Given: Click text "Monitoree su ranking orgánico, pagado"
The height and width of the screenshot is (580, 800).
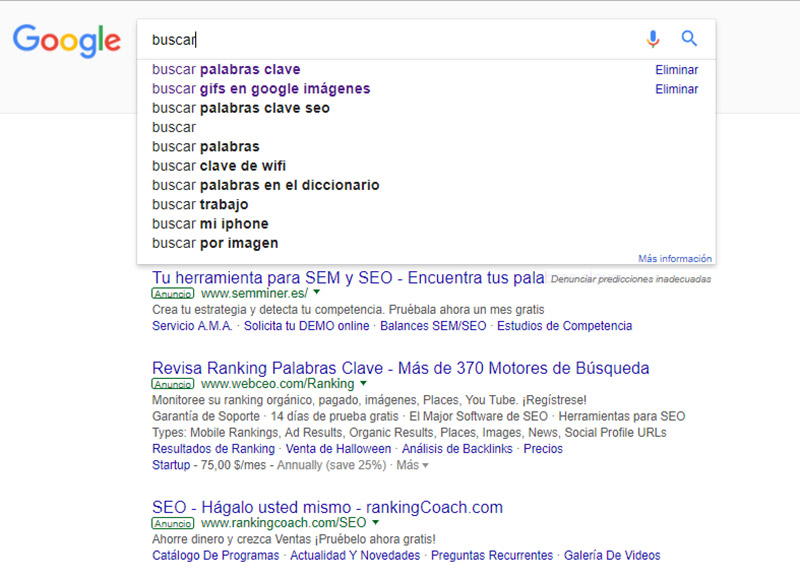Looking at the screenshot, I should [x=254, y=400].
